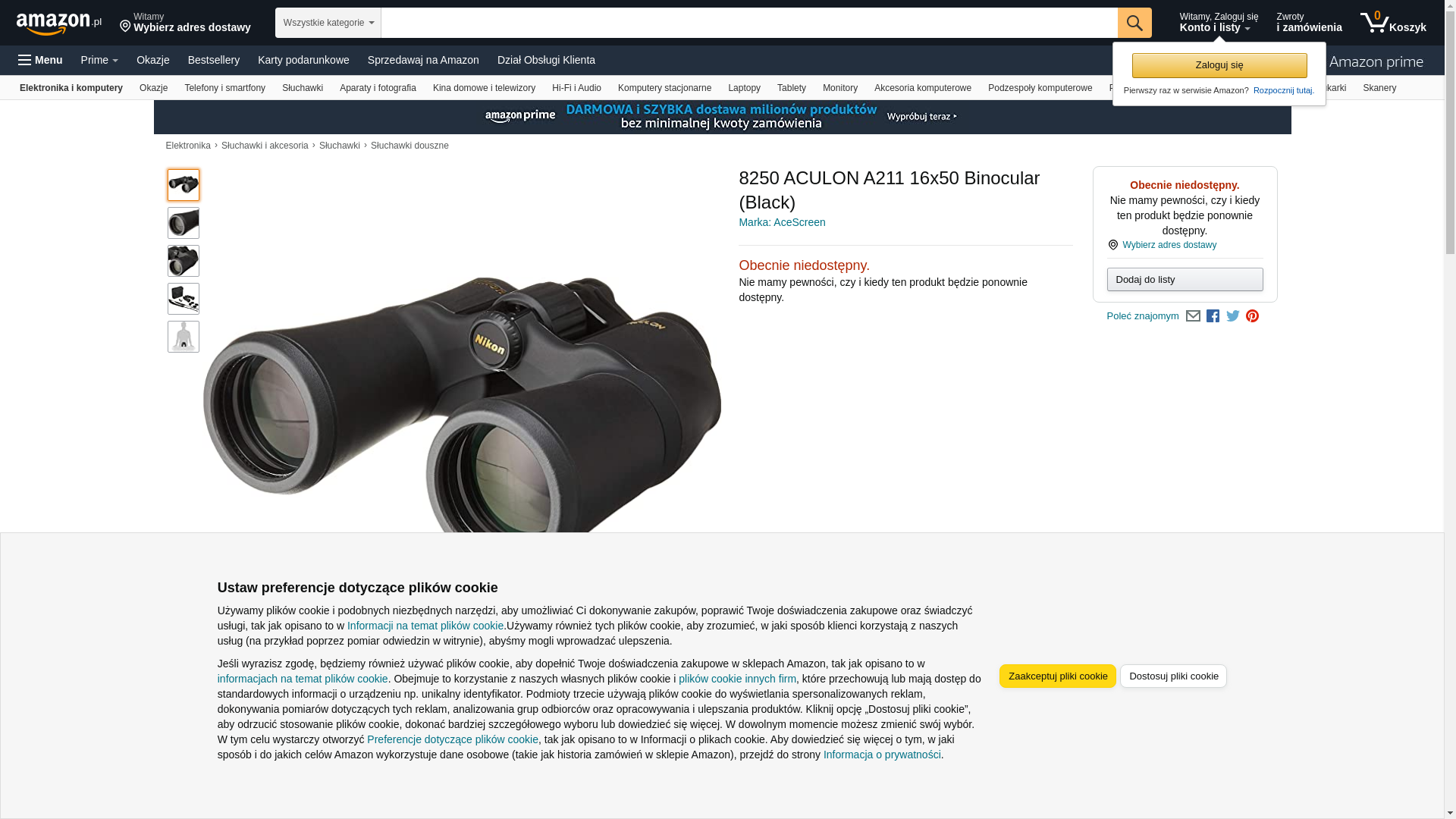Screen dimensions: 1456x819
Task: Click the search magnifier button
Action: [x=1134, y=23]
